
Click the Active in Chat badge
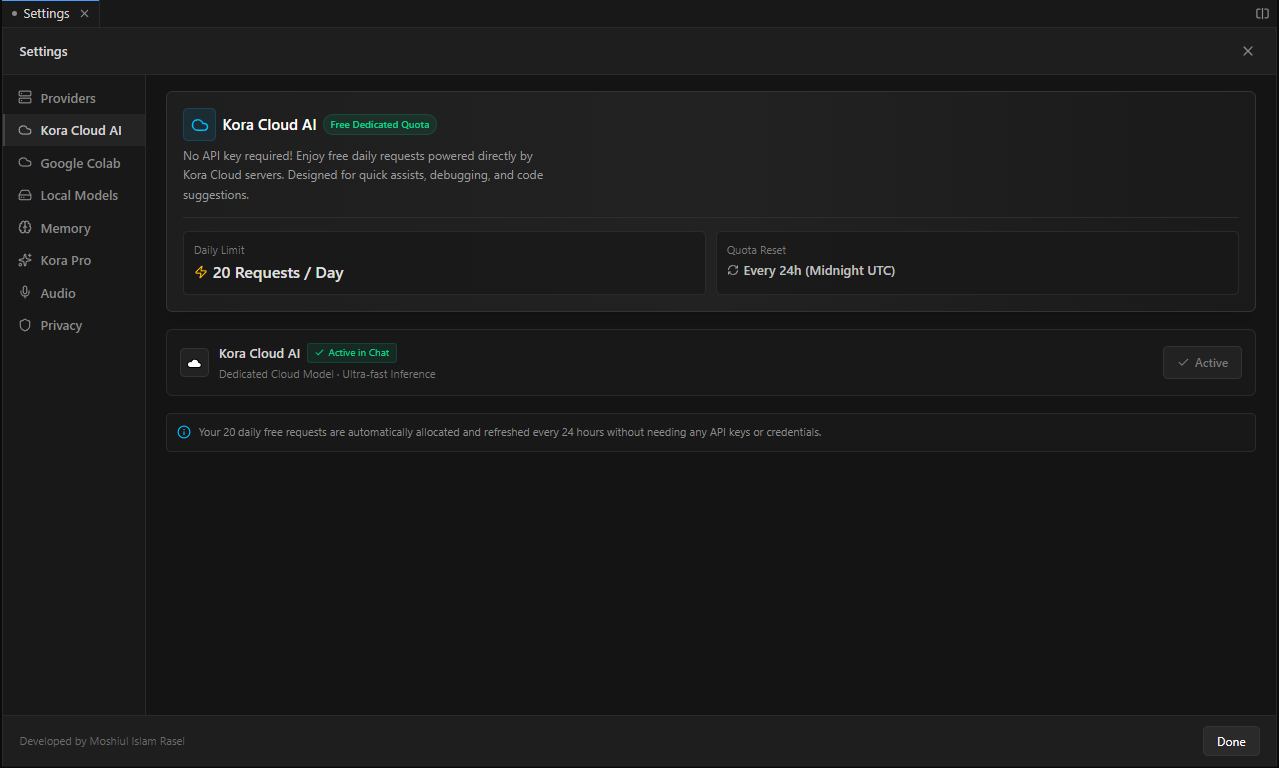pos(352,353)
